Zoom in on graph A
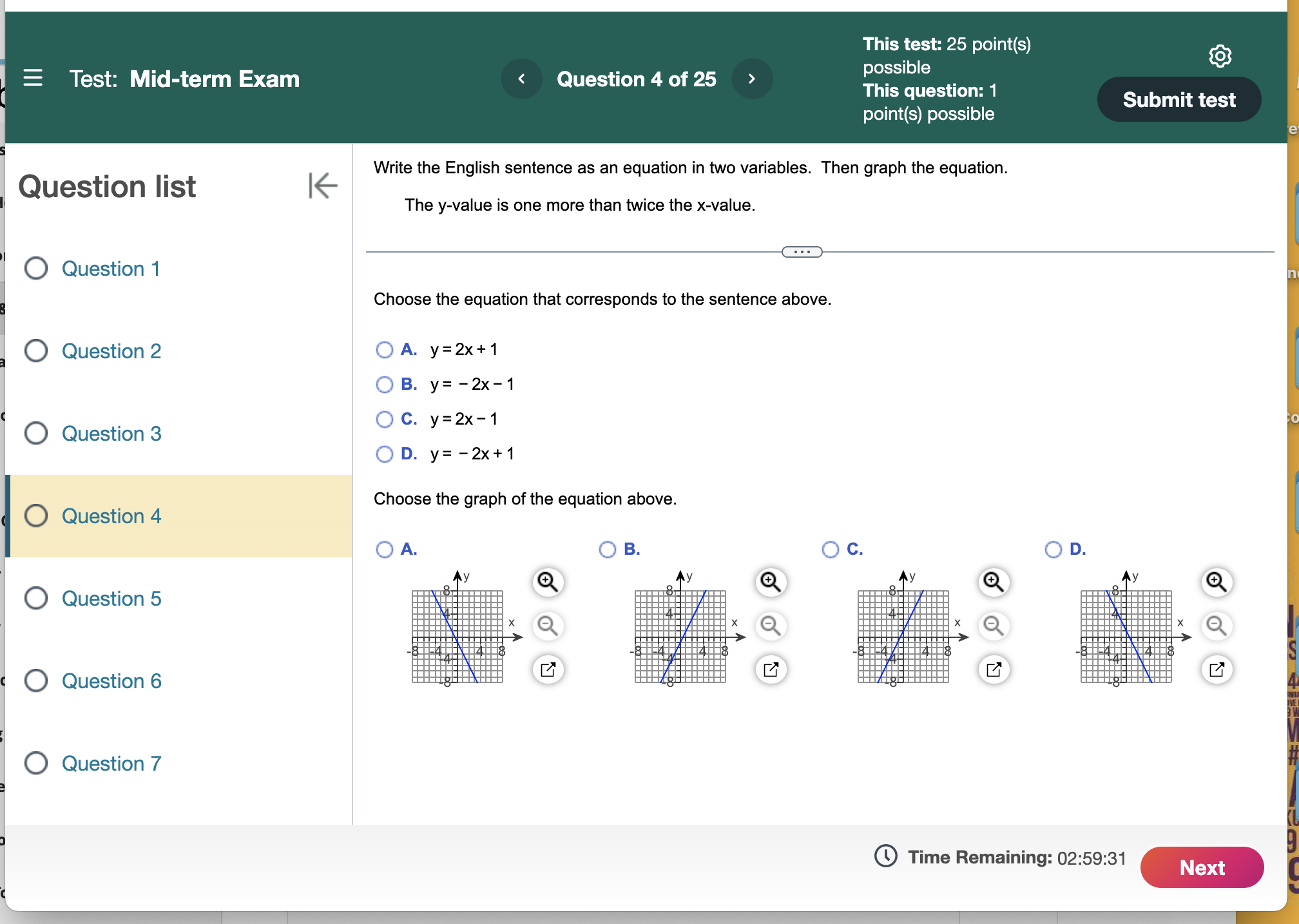Viewport: 1299px width, 924px height. click(x=548, y=582)
